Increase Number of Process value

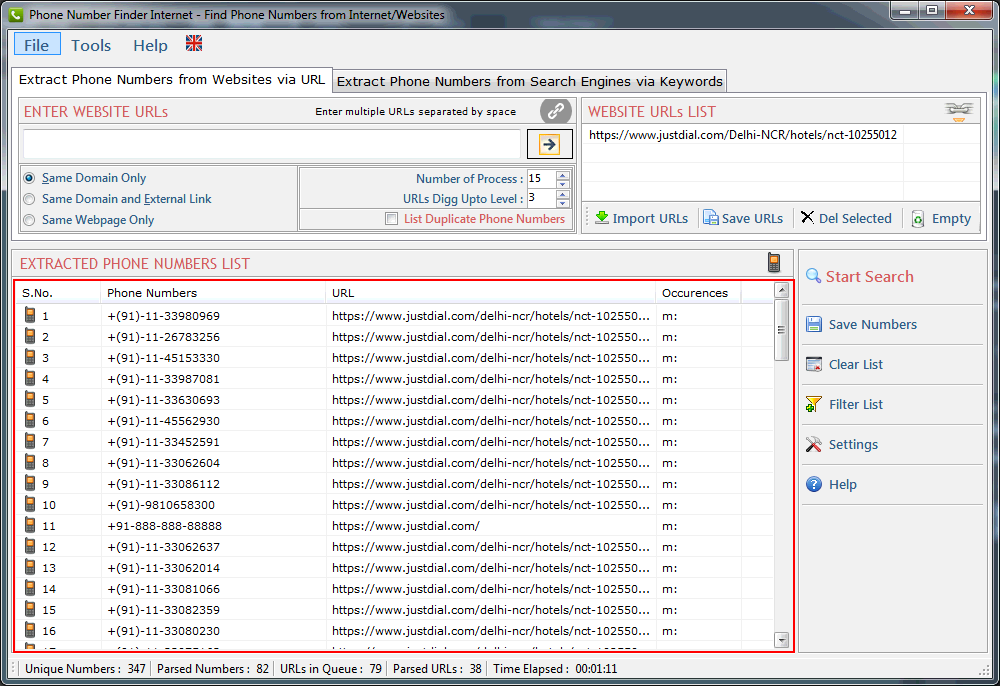[x=562, y=175]
